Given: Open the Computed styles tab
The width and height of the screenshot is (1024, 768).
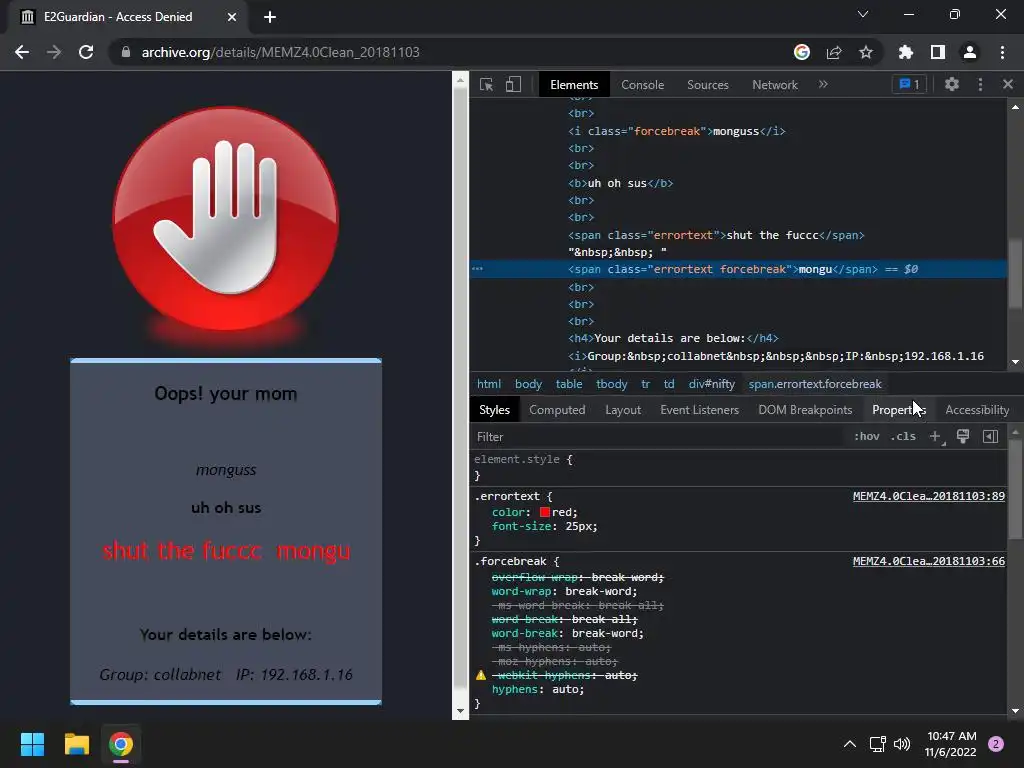Looking at the screenshot, I should click(557, 410).
